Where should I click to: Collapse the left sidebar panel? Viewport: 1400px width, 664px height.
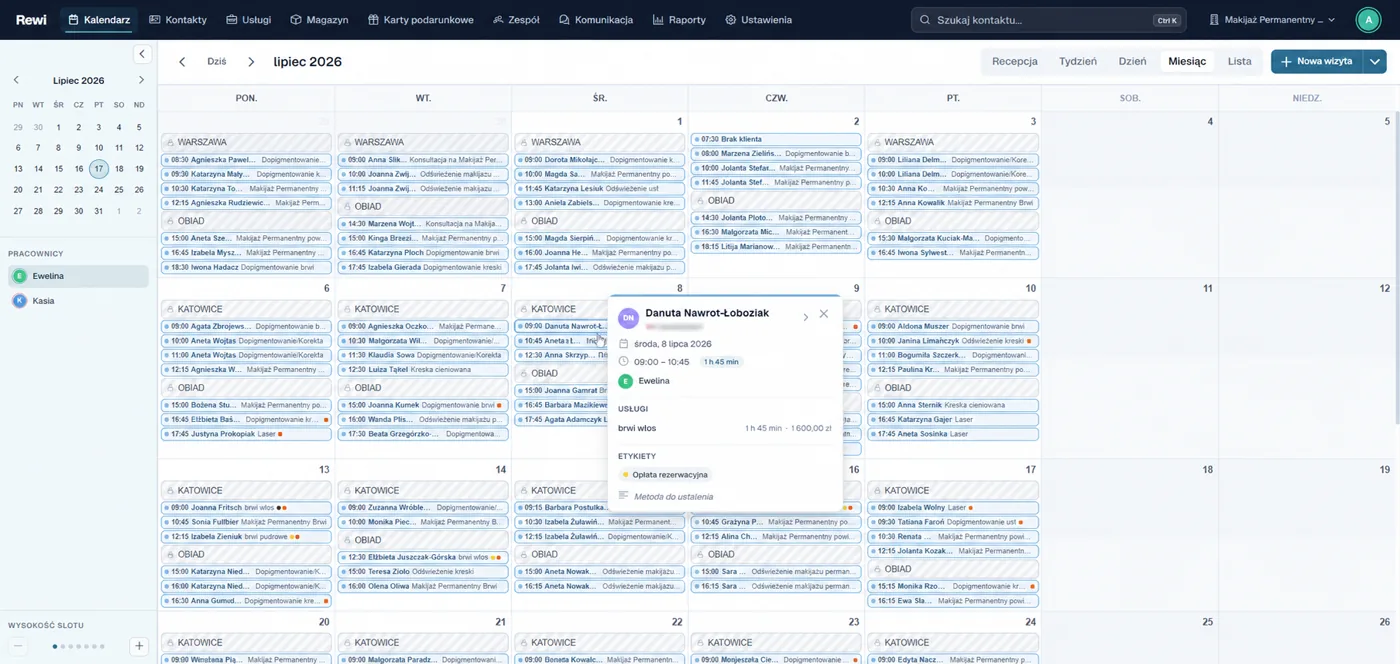point(142,54)
